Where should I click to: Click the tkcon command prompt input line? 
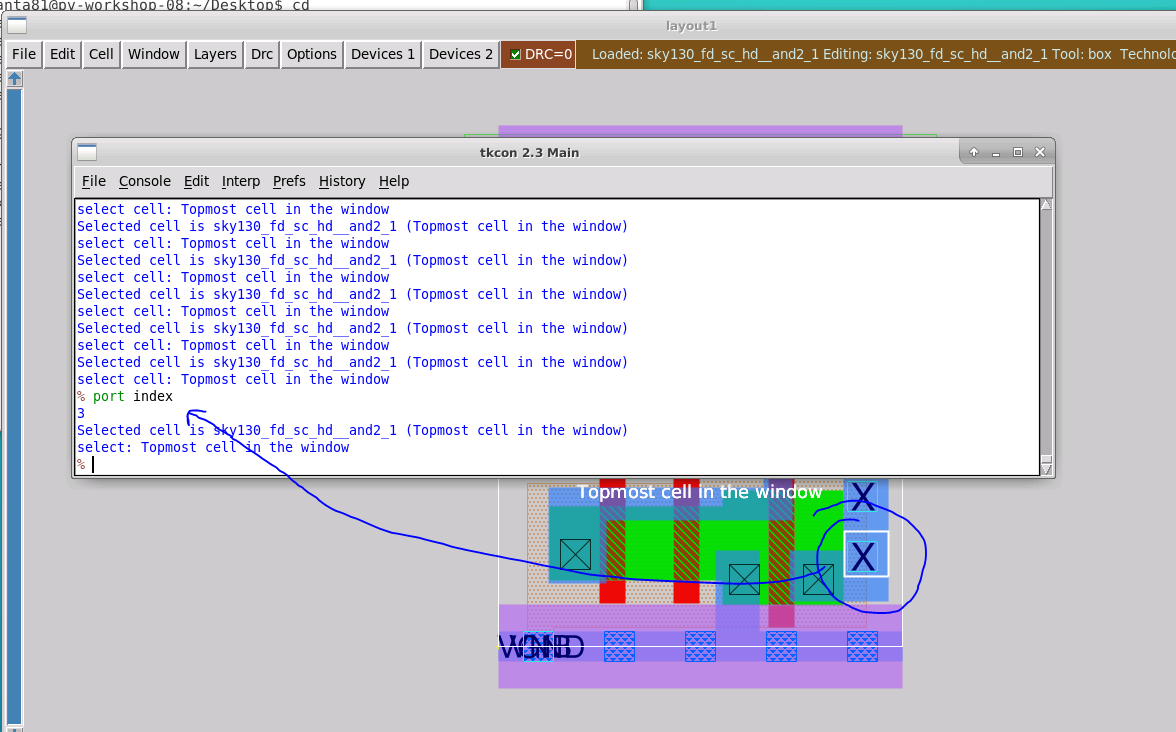point(557,465)
